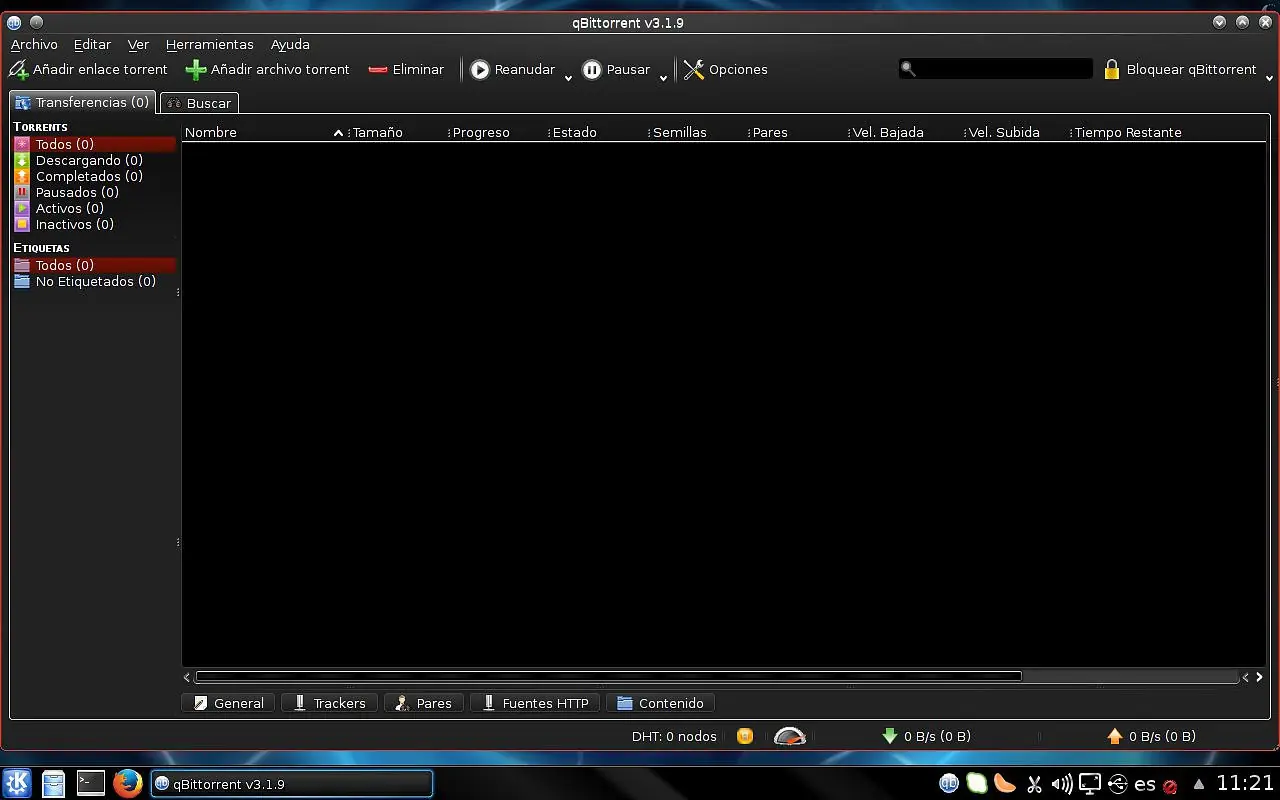1280x800 pixels.
Task: Open the Herramientas menu
Action: 210,45
